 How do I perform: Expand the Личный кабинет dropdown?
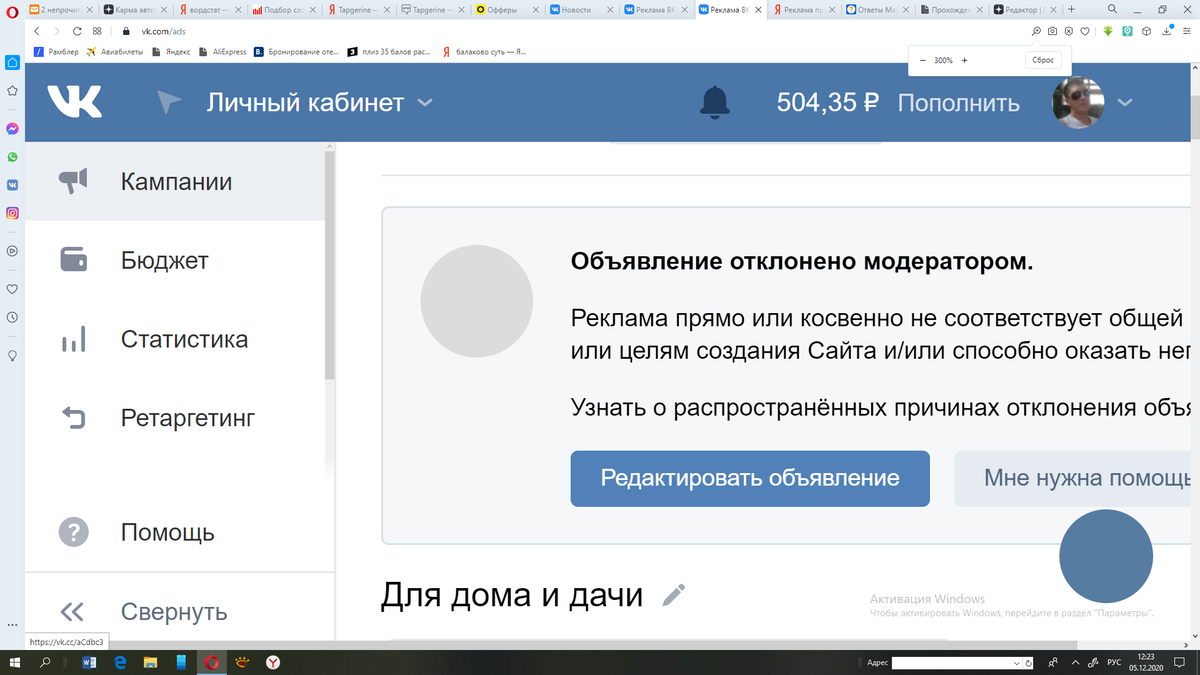tap(424, 102)
